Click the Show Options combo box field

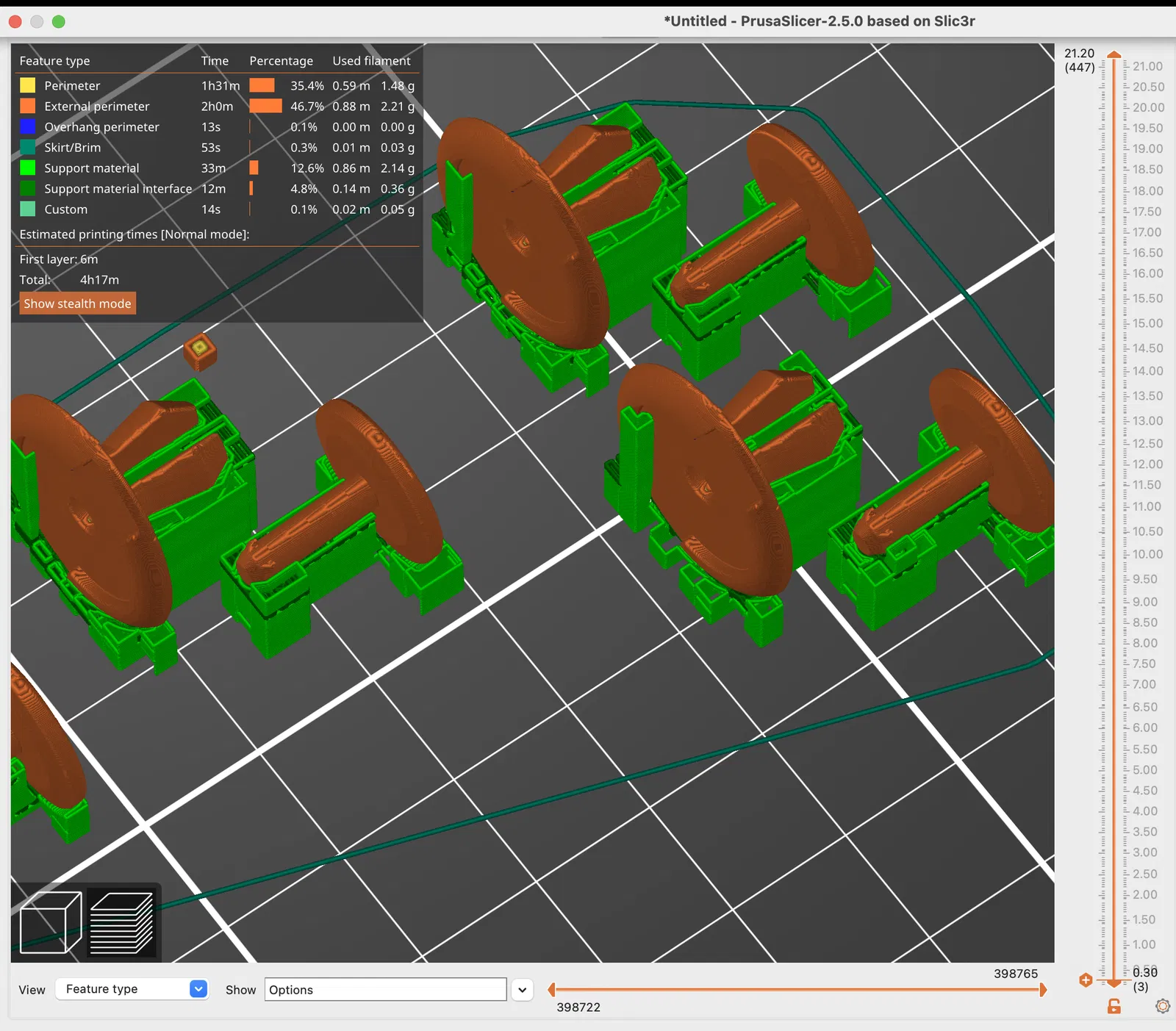pyautogui.click(x=385, y=990)
